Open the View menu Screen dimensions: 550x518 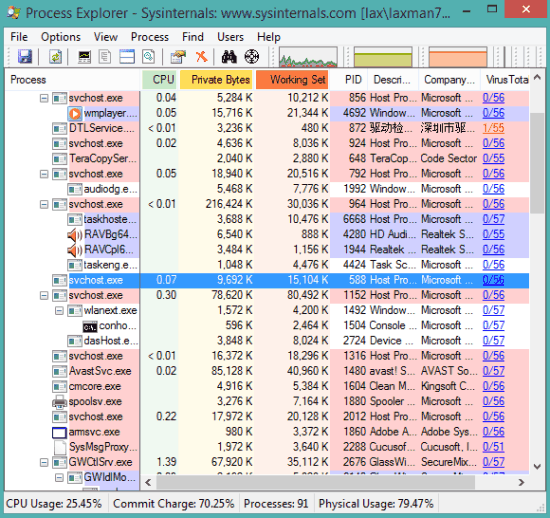coord(106,37)
